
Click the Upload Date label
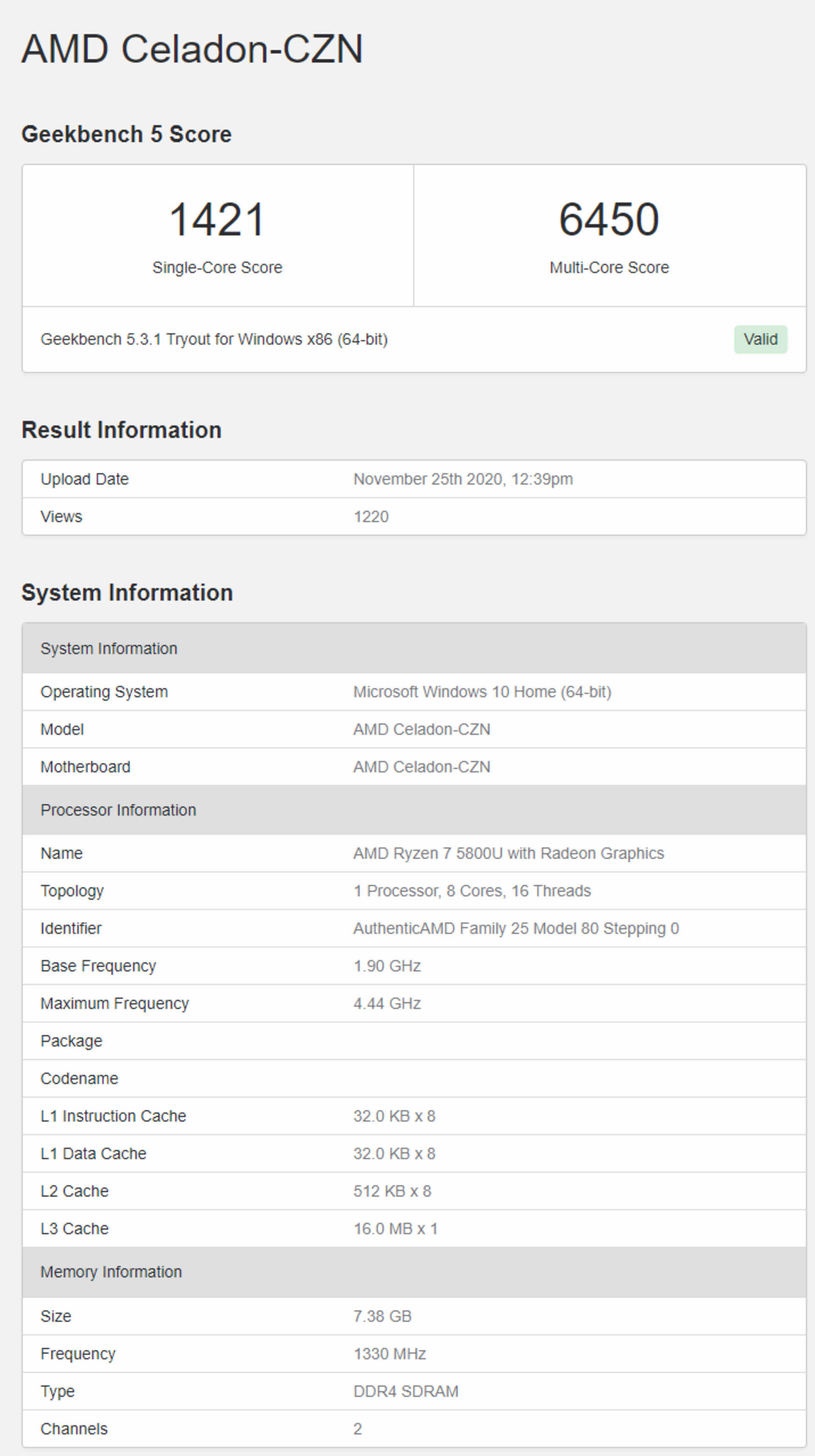pyautogui.click(x=85, y=479)
